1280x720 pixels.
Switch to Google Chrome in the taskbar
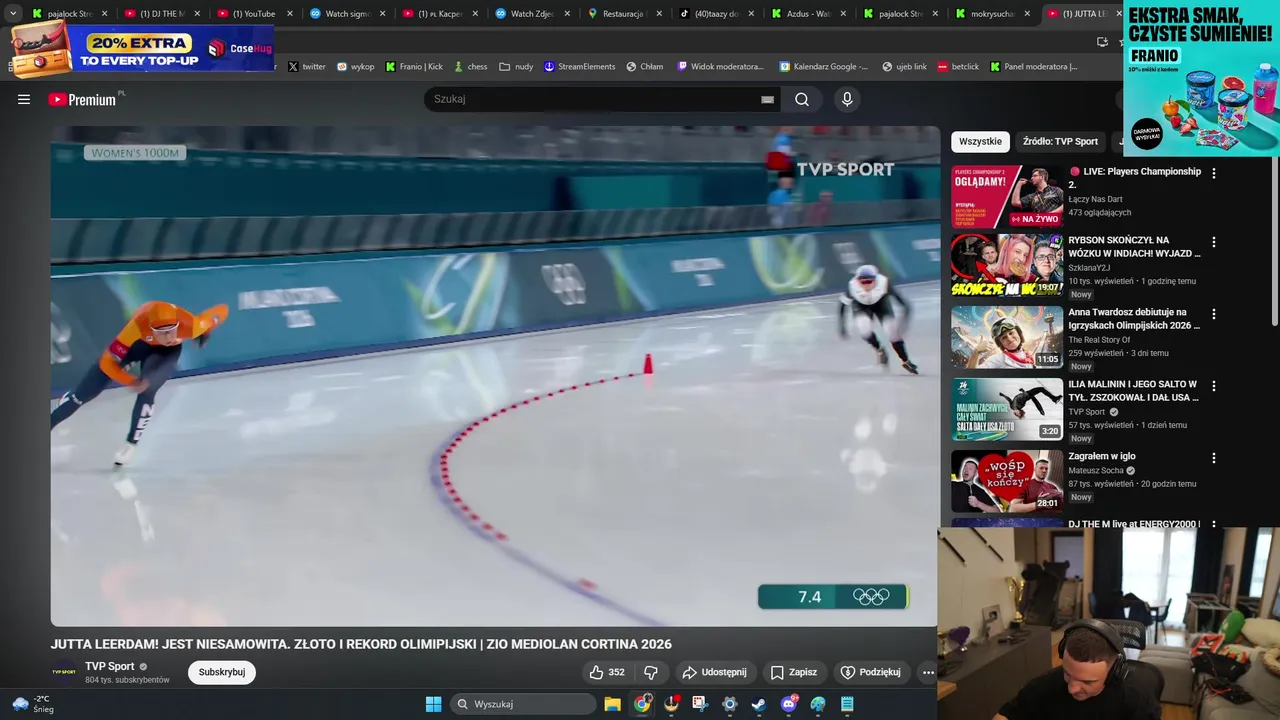click(642, 704)
